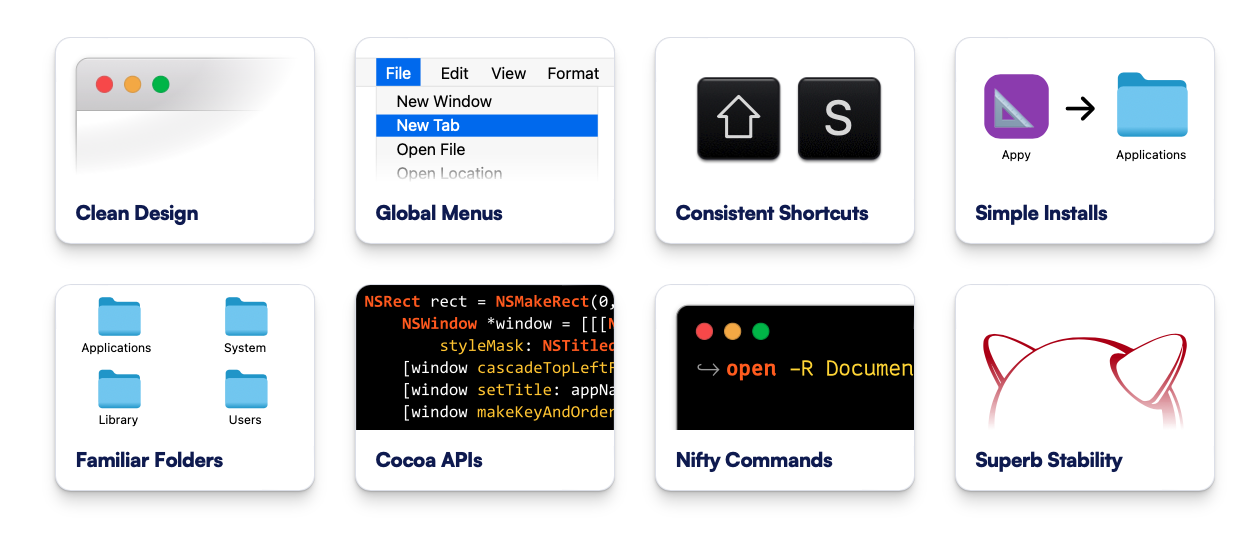Click the arrow between Appy and Applications
The width and height of the screenshot is (1248, 539).
point(1081,107)
